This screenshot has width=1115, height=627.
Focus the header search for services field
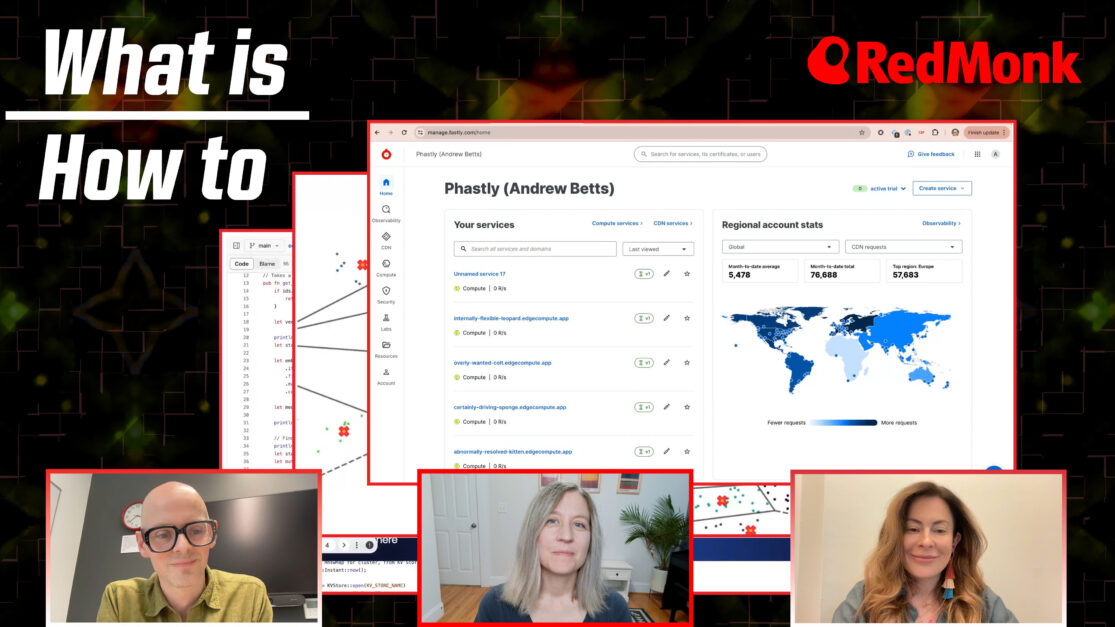tap(700, 154)
